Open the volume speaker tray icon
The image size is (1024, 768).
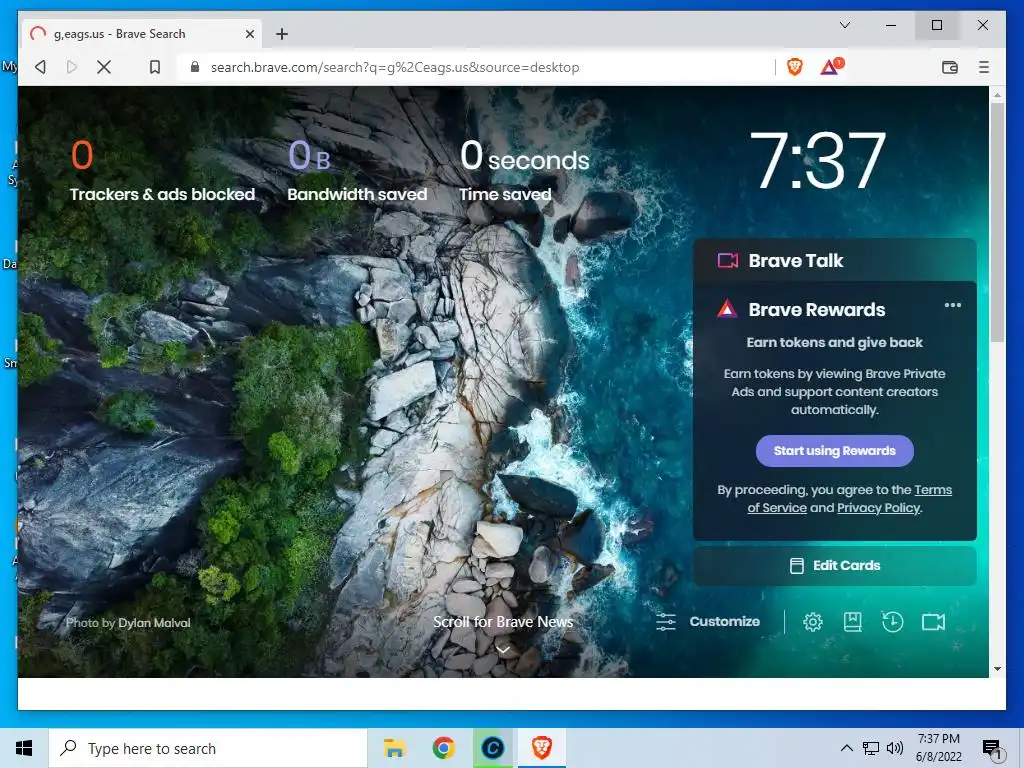[x=895, y=748]
